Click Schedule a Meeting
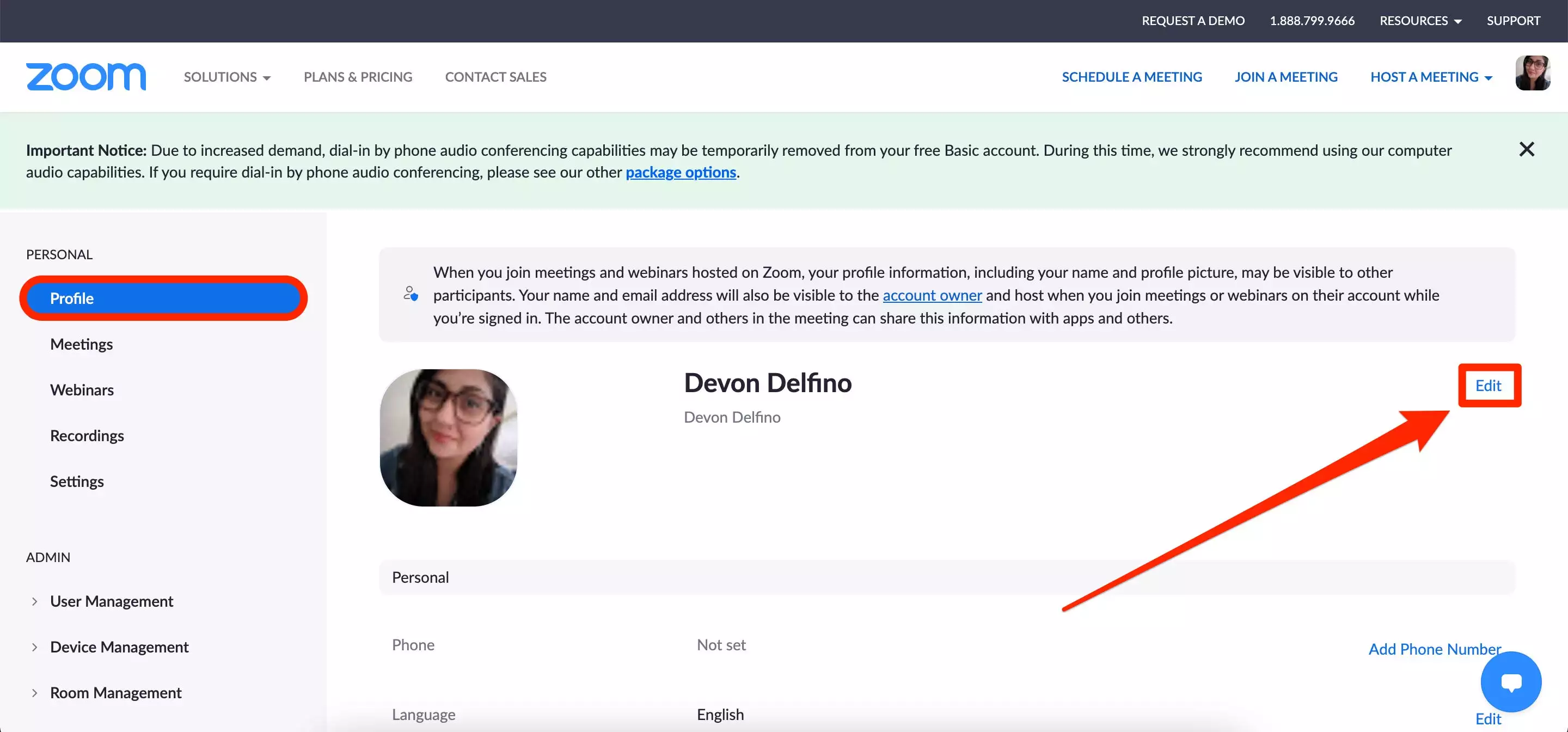This screenshot has width=1568, height=732. pyautogui.click(x=1131, y=77)
